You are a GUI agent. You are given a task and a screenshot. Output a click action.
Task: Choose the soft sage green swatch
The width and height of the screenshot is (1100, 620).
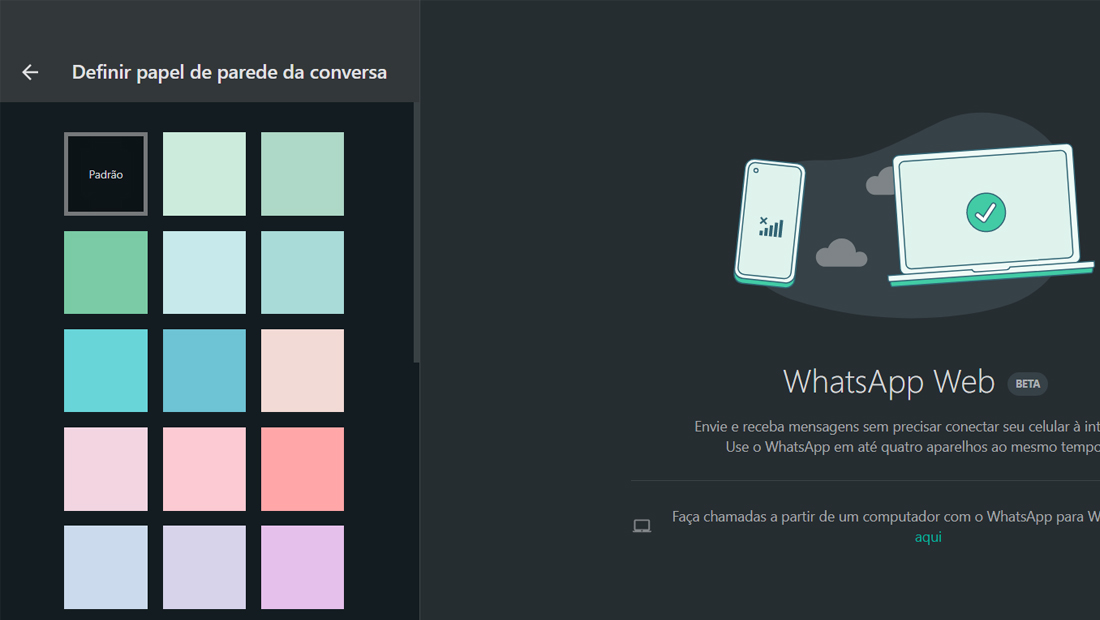302,174
